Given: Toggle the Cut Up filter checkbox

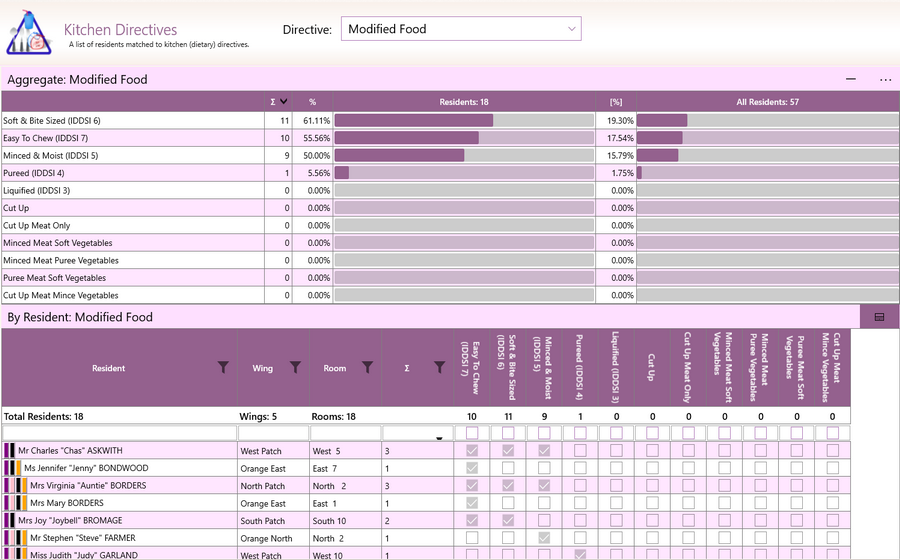Looking at the screenshot, I should (x=653, y=433).
